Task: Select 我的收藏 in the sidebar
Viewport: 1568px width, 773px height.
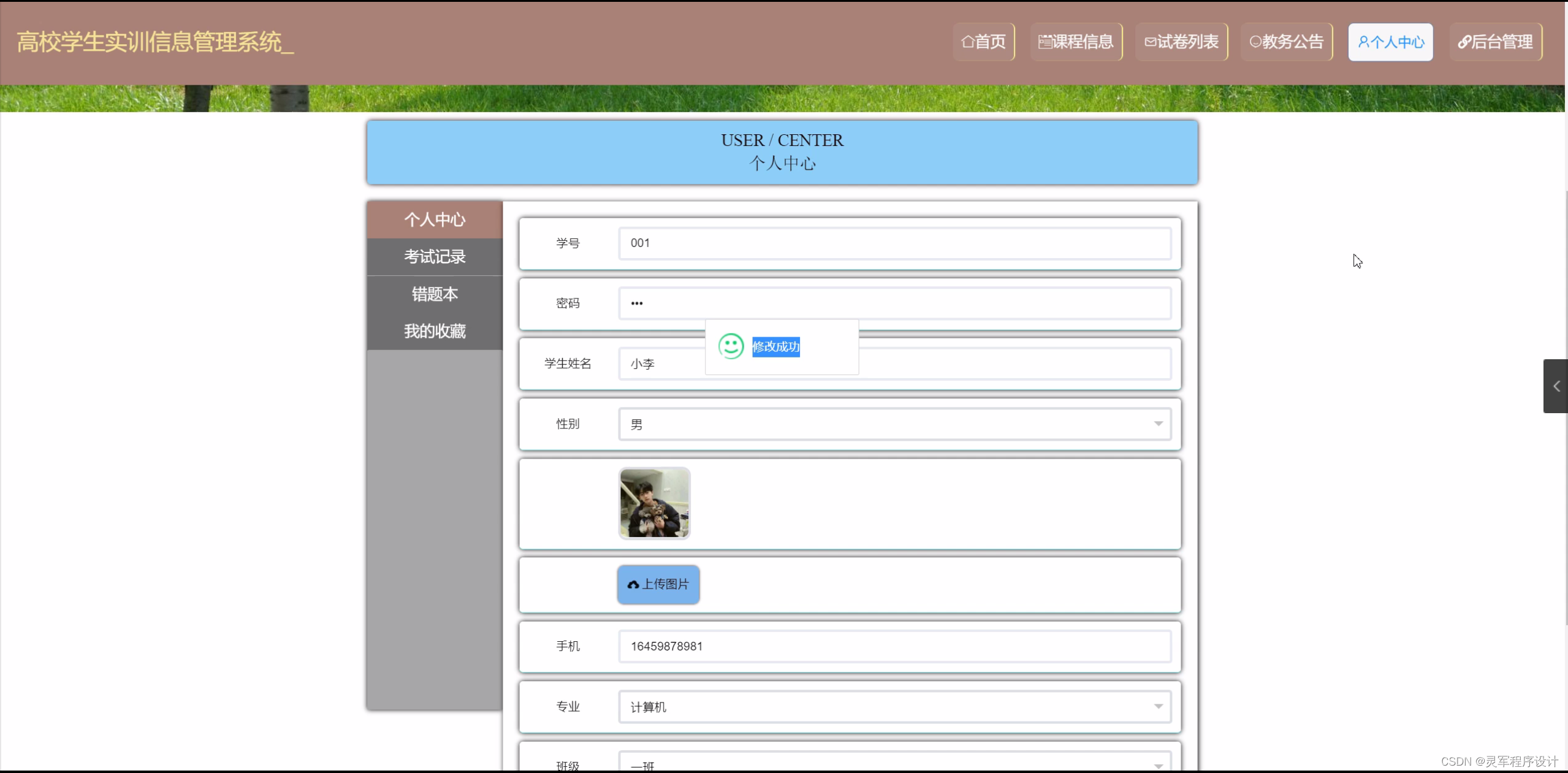Action: [434, 331]
